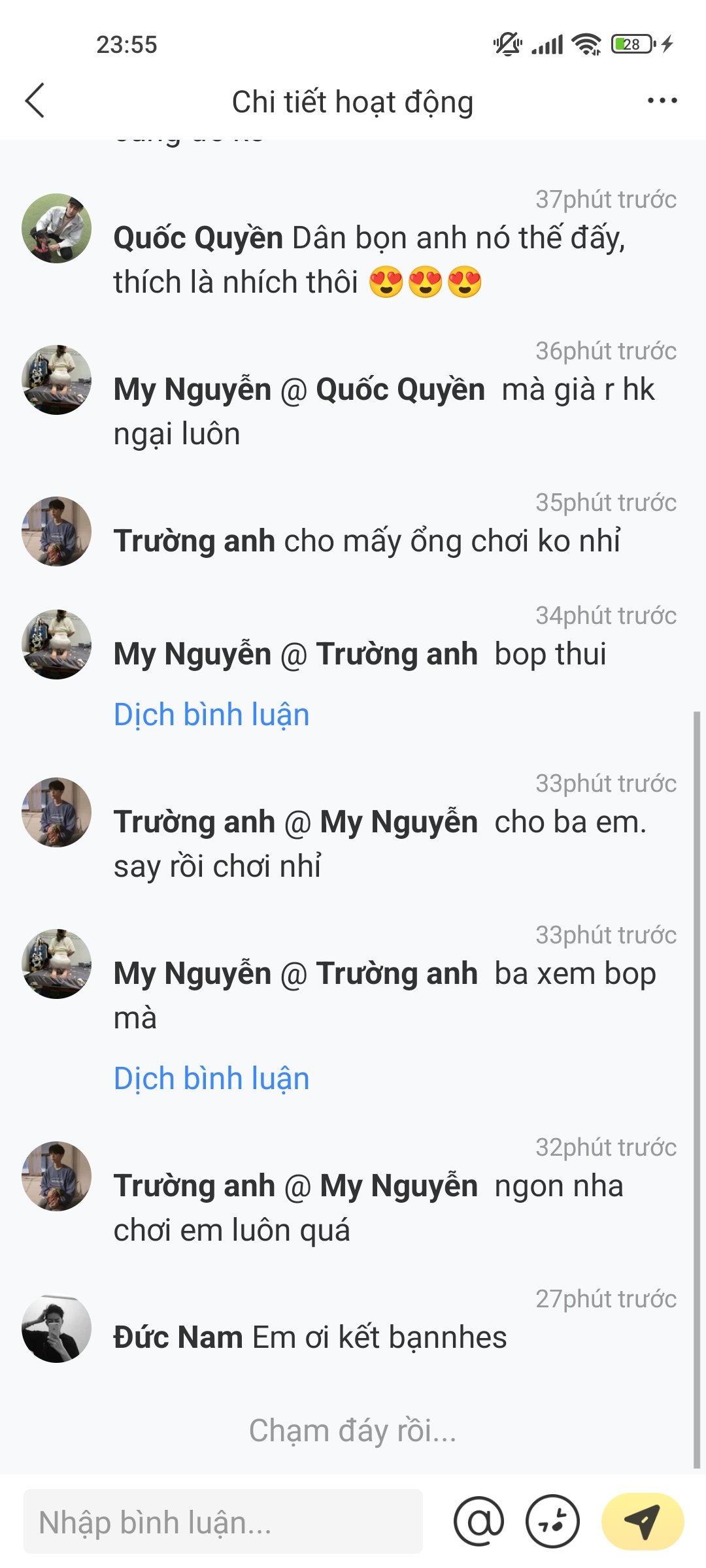Tap the "ngon nha chơi em luôn quá" comment
This screenshot has height=1568, width=706.
369,1208
